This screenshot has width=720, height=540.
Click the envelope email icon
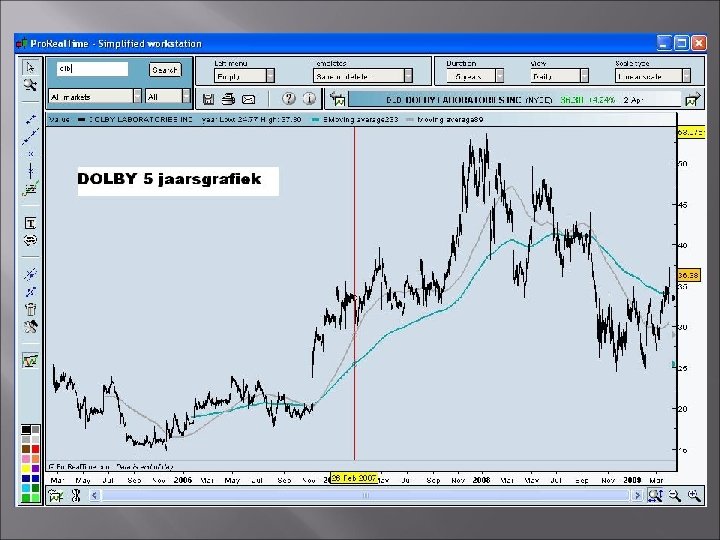point(248,99)
